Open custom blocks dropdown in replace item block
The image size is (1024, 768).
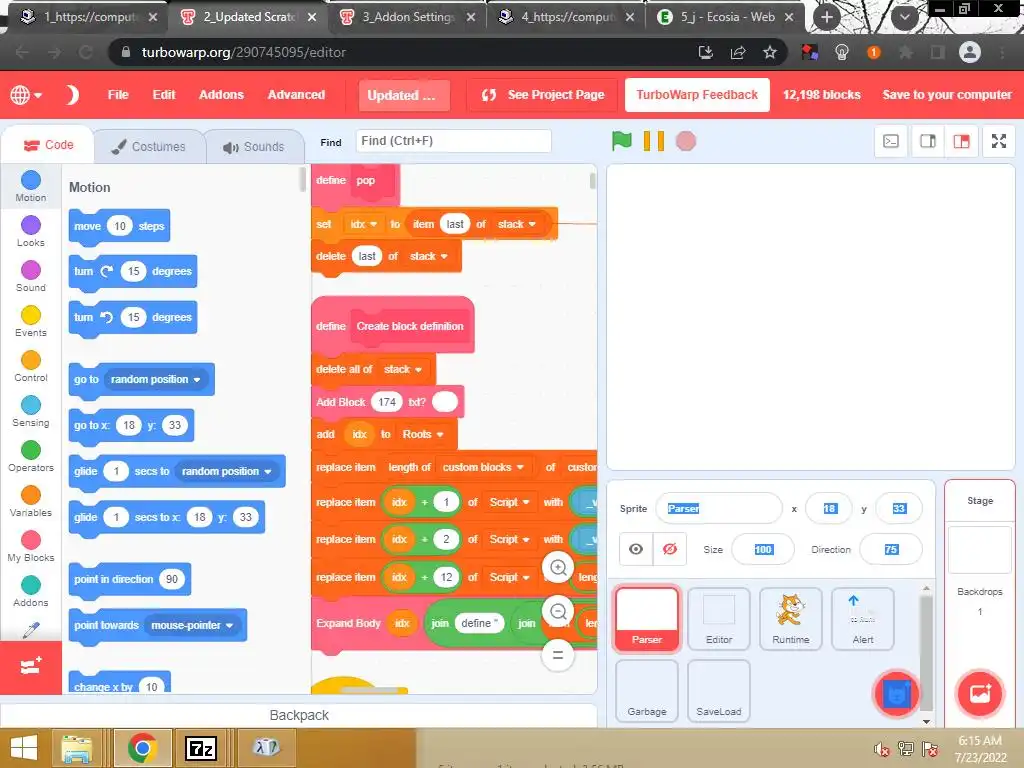(x=483, y=467)
